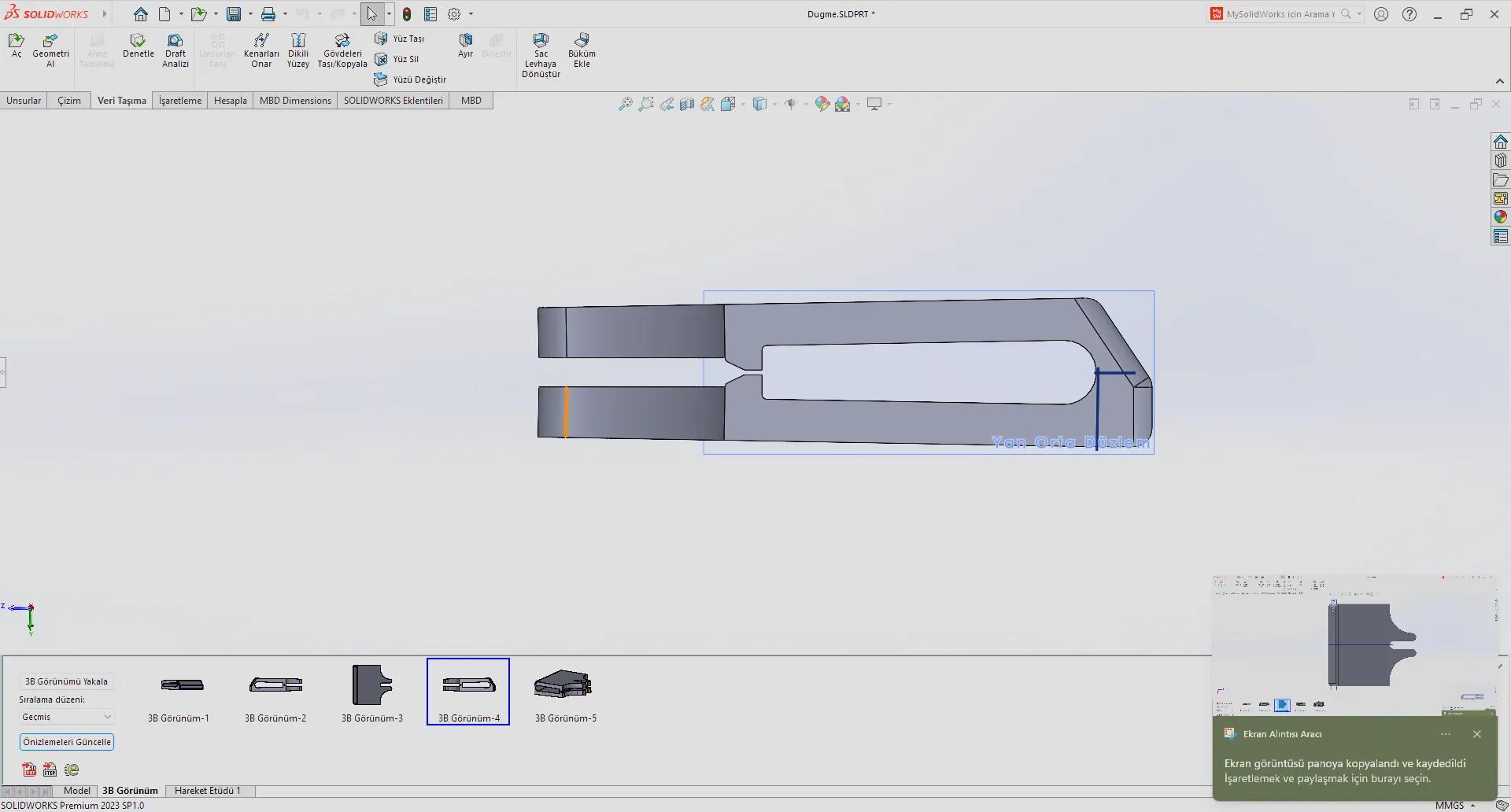Switch to bottom Model tab
1511x812 pixels.
click(77, 791)
